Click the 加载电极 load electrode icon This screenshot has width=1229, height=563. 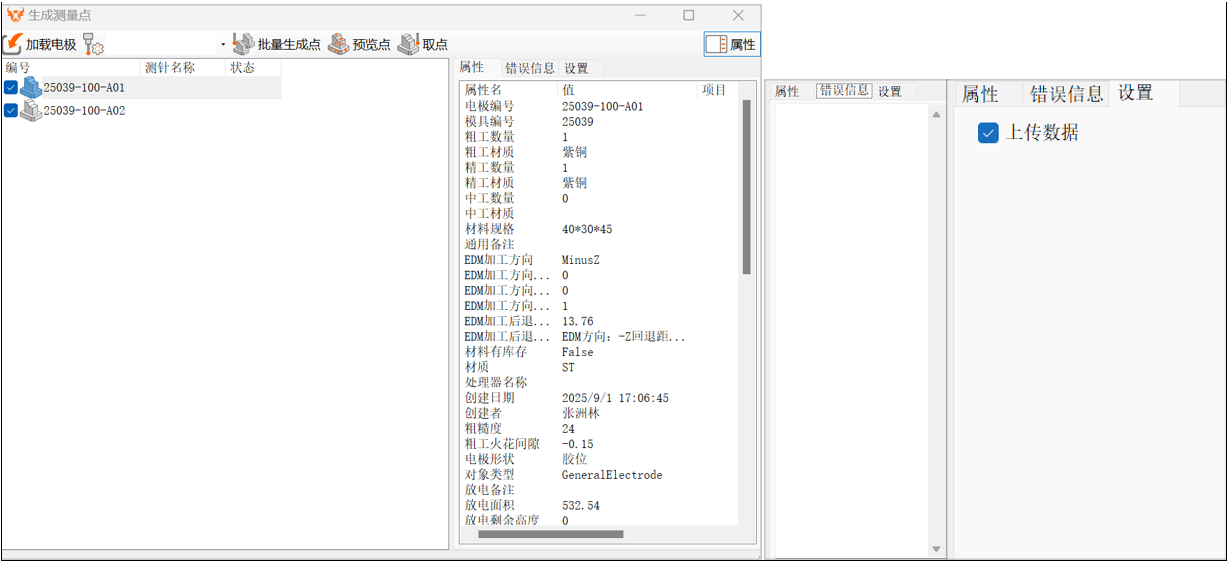tap(13, 44)
